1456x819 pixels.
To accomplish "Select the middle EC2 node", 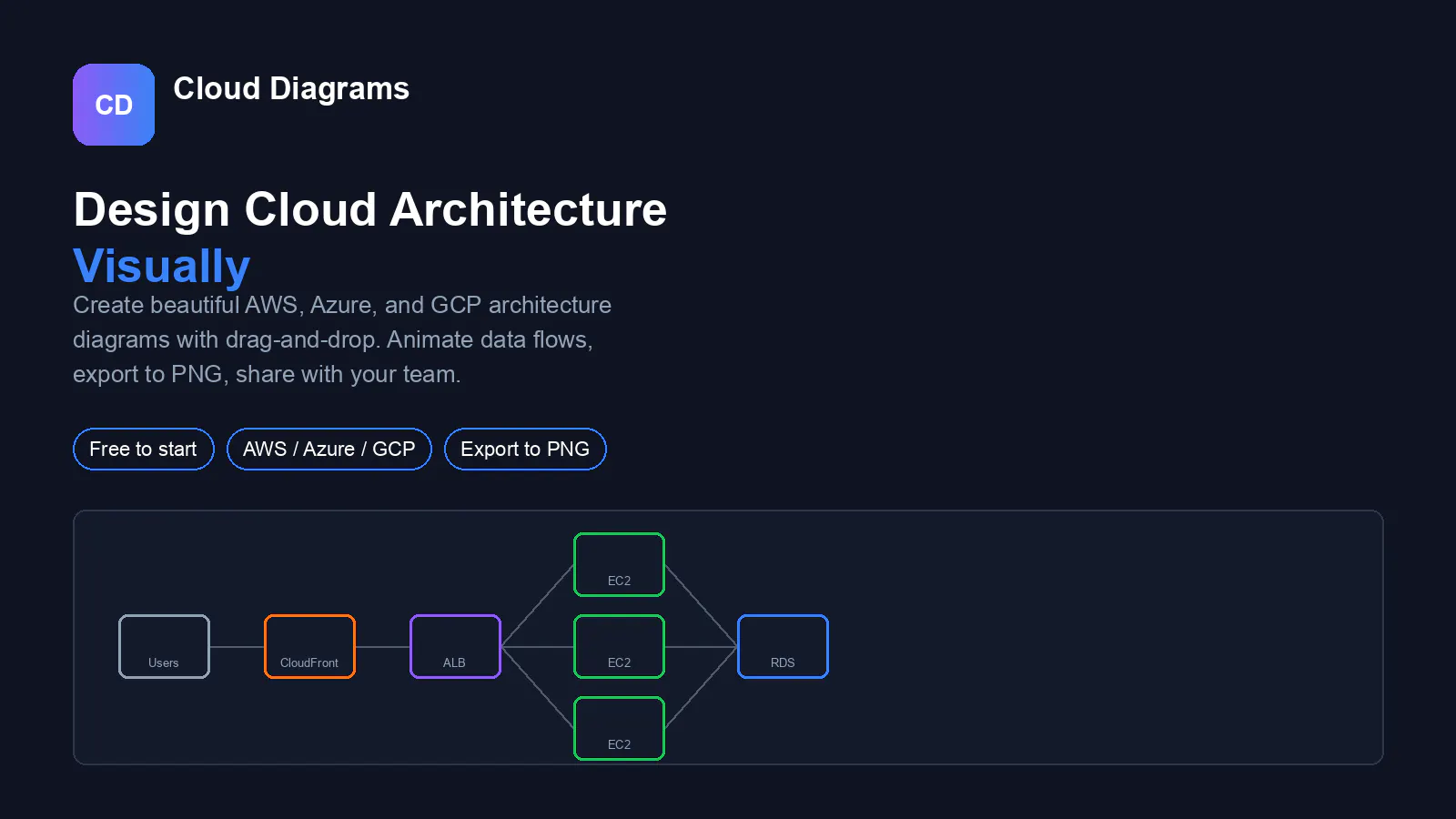I will [x=619, y=647].
